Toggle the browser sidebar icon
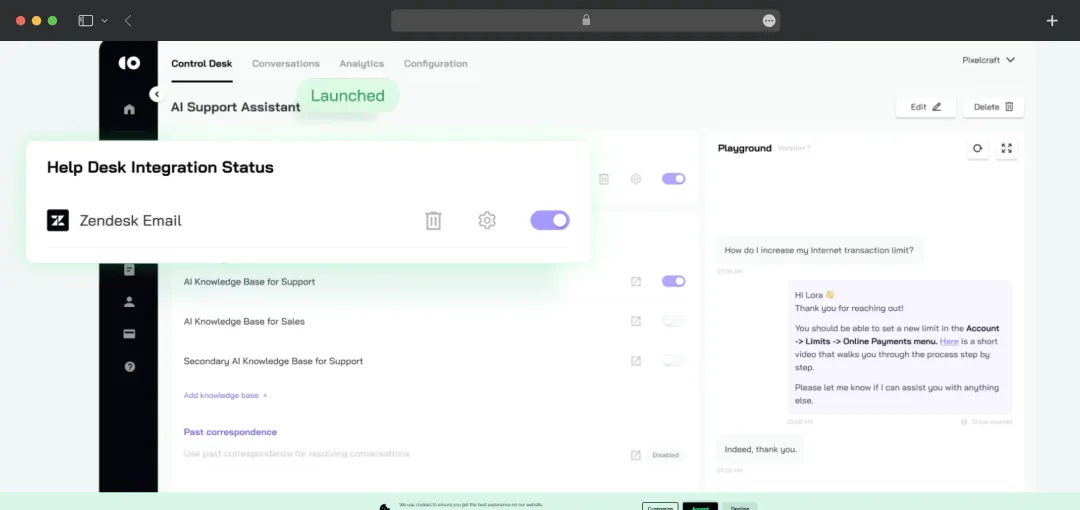 (x=85, y=21)
